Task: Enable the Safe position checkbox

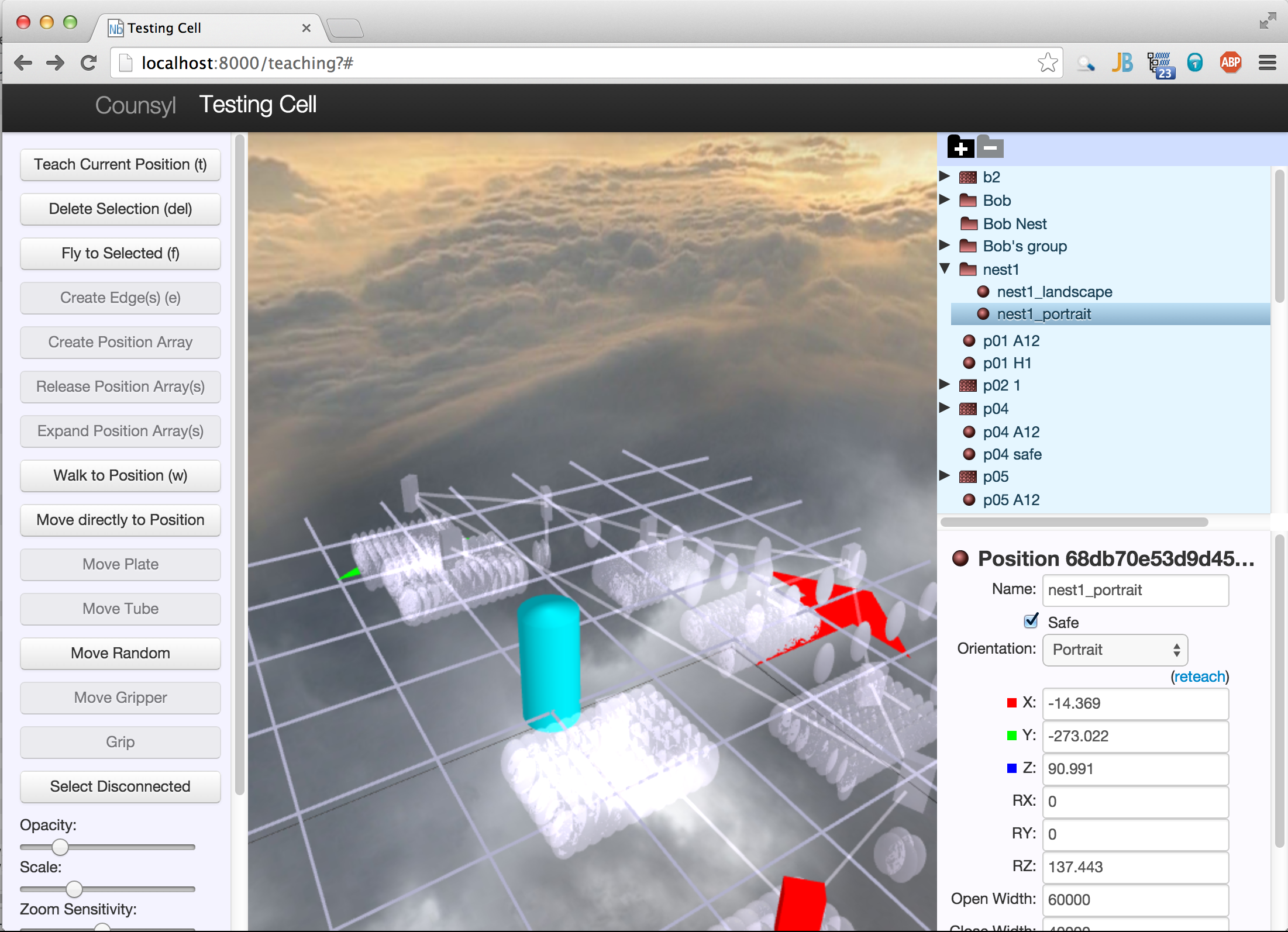Action: click(x=1030, y=620)
